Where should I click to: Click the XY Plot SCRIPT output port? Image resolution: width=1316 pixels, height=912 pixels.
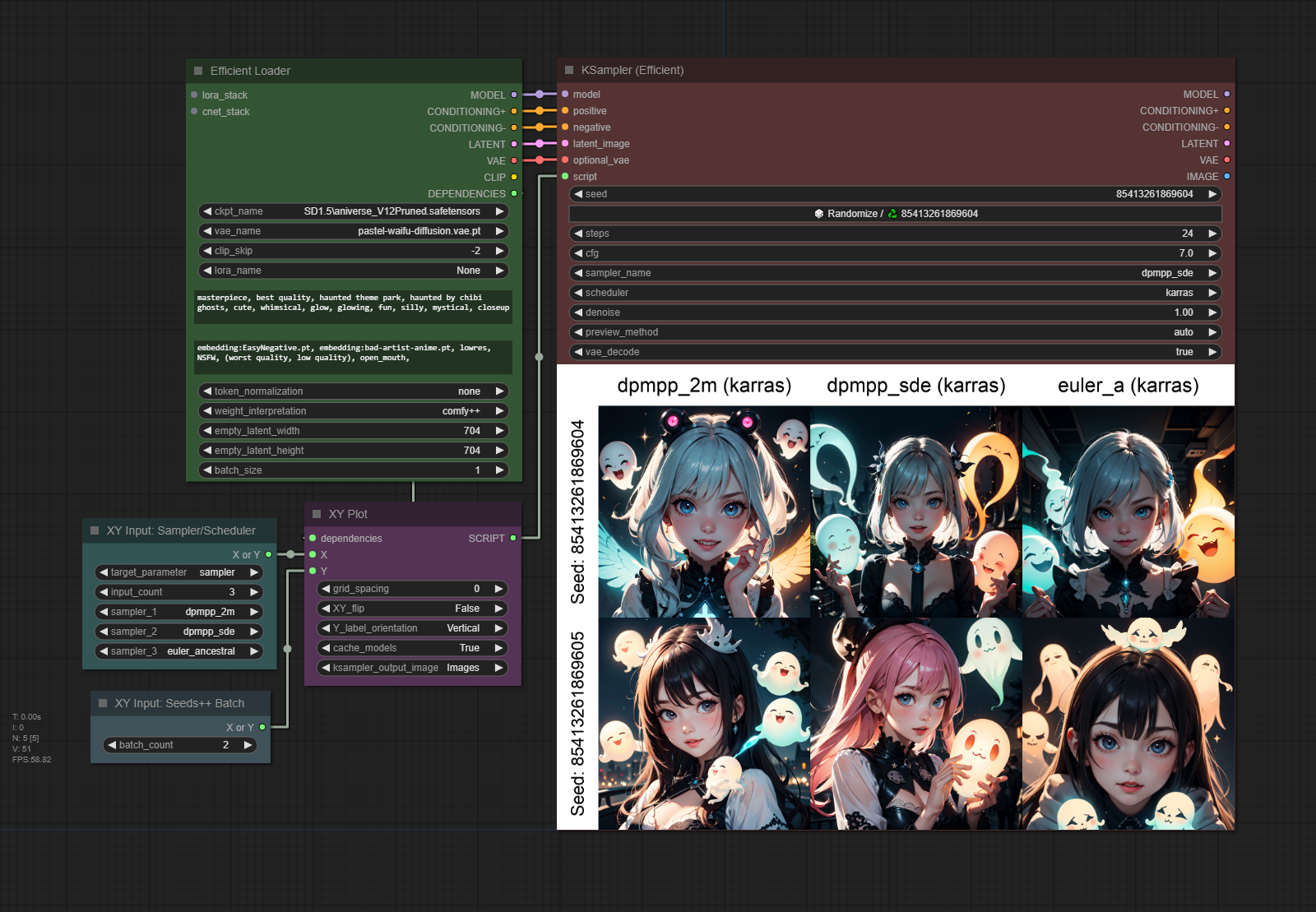[x=513, y=539]
